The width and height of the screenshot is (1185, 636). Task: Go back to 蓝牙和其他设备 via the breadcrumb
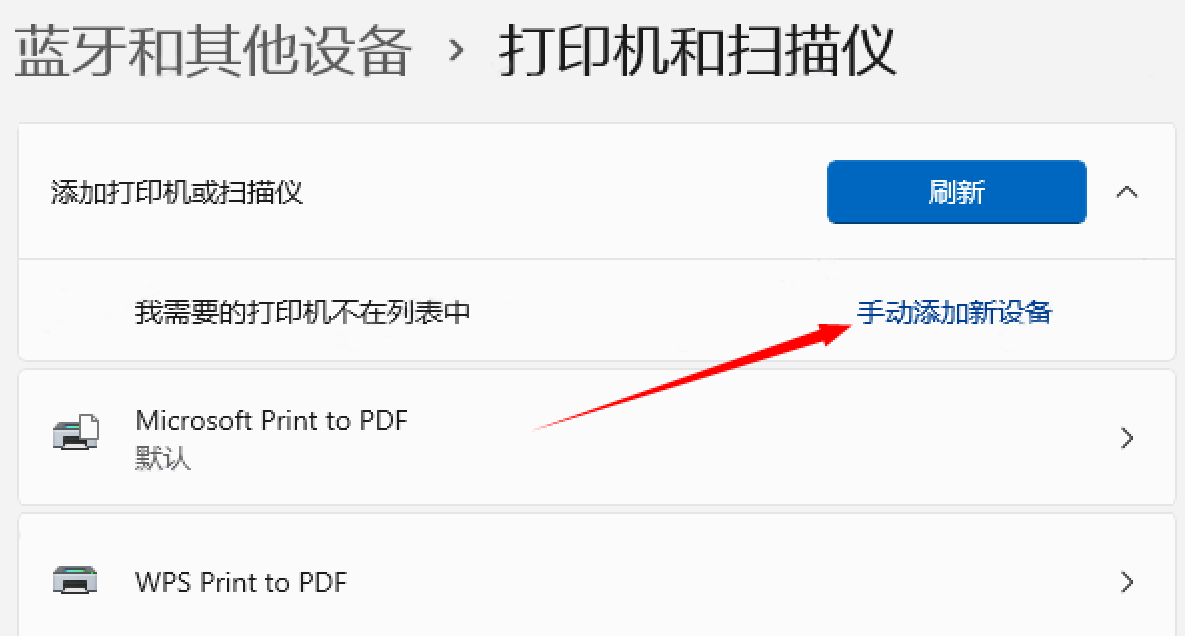pos(212,51)
